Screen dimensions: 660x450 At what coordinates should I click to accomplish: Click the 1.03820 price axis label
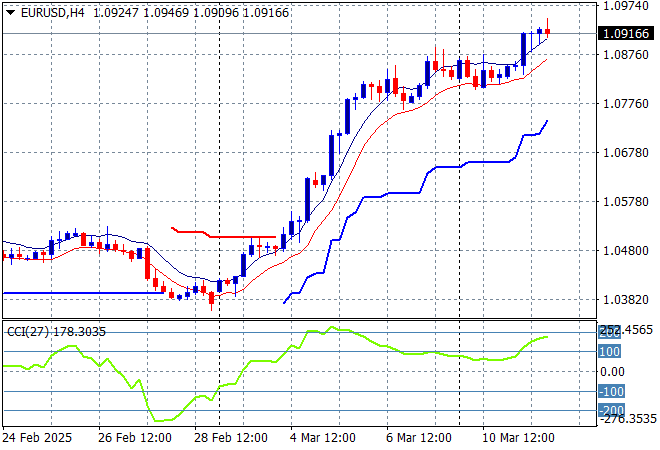[x=628, y=299]
